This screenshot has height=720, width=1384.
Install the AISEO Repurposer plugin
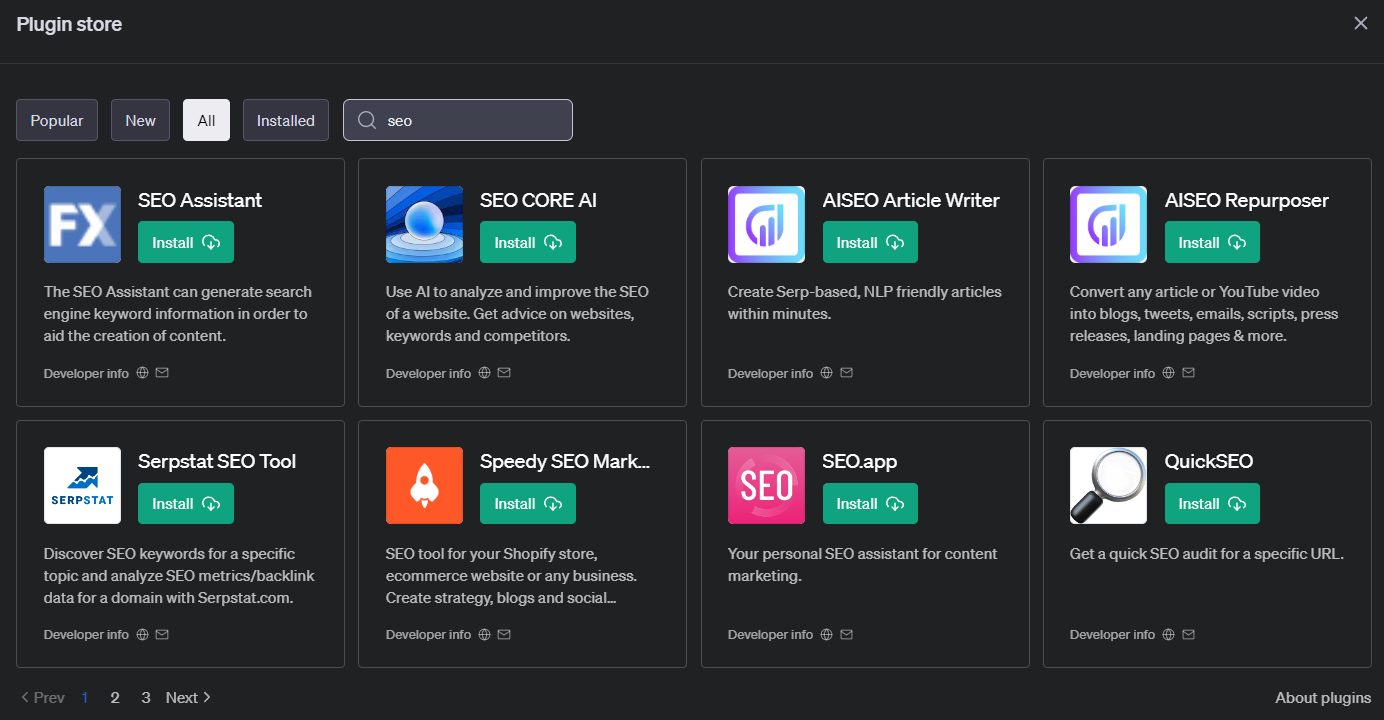1212,242
